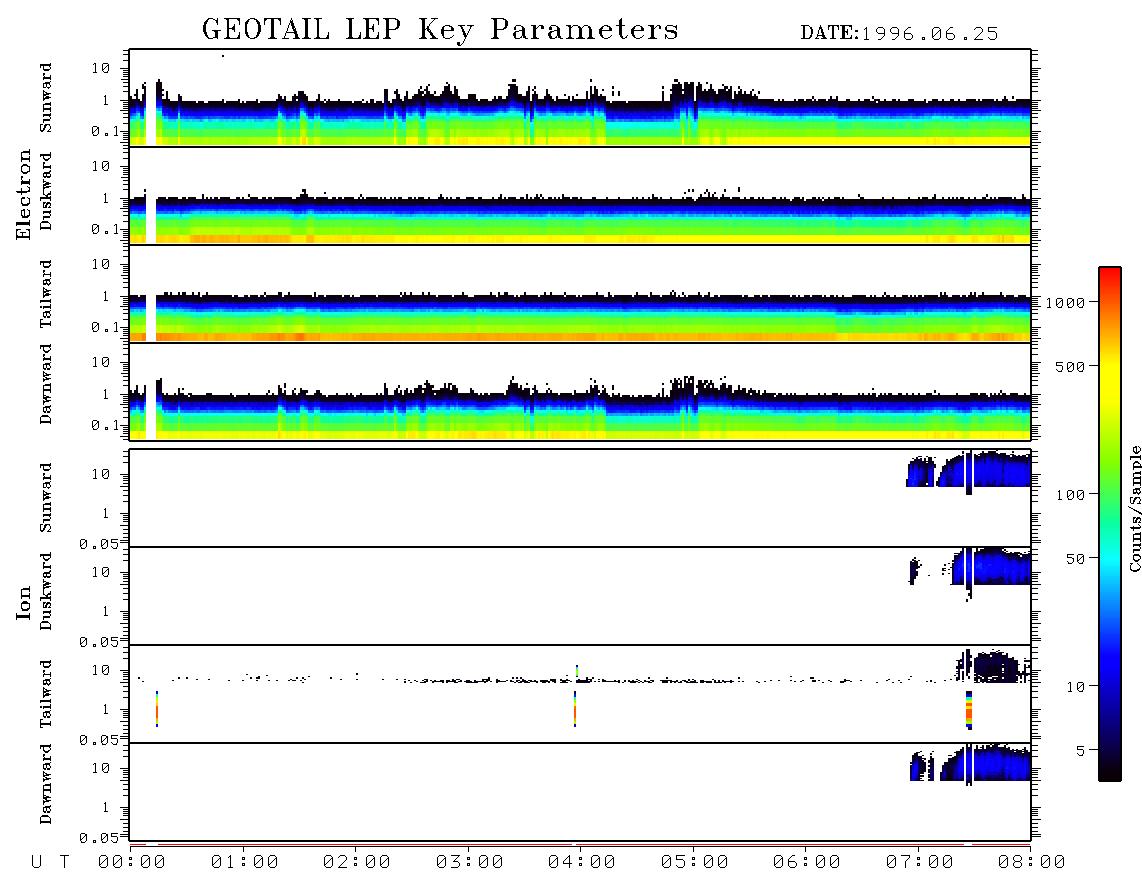Select the Ion 'Duskward' panel label

point(46,592)
